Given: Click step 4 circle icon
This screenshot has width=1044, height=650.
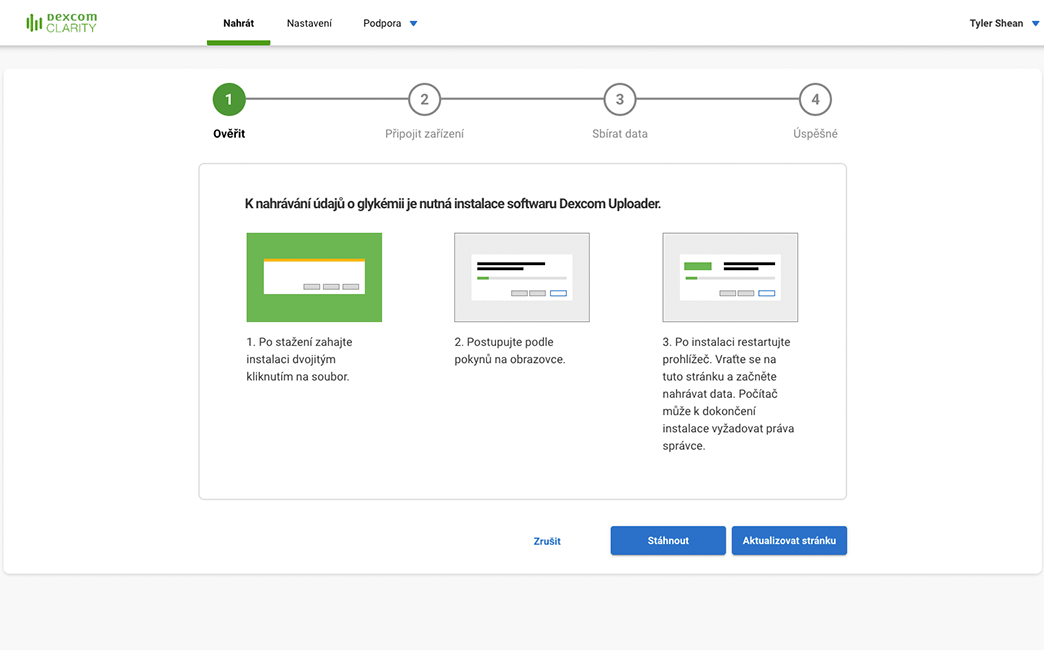Looking at the screenshot, I should click(x=815, y=100).
